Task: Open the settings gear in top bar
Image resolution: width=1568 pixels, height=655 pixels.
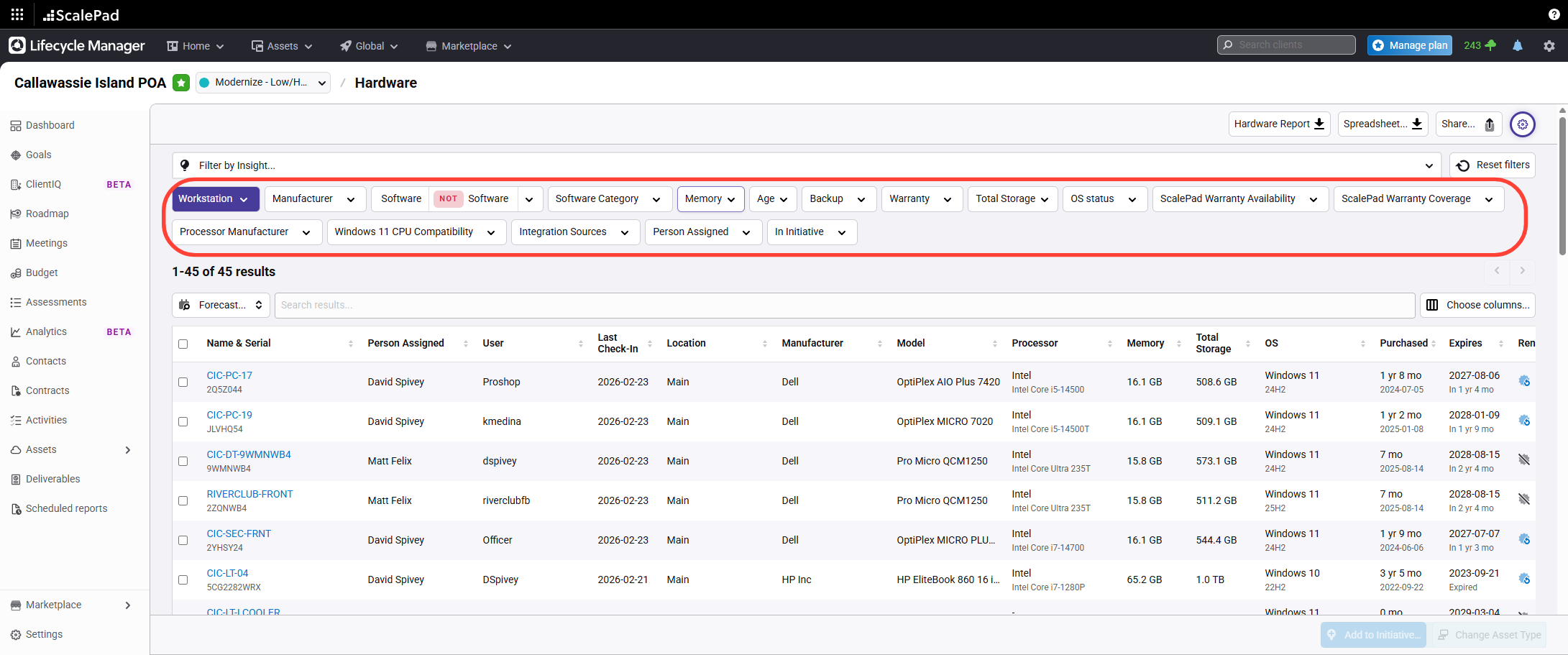Action: pos(1549,46)
